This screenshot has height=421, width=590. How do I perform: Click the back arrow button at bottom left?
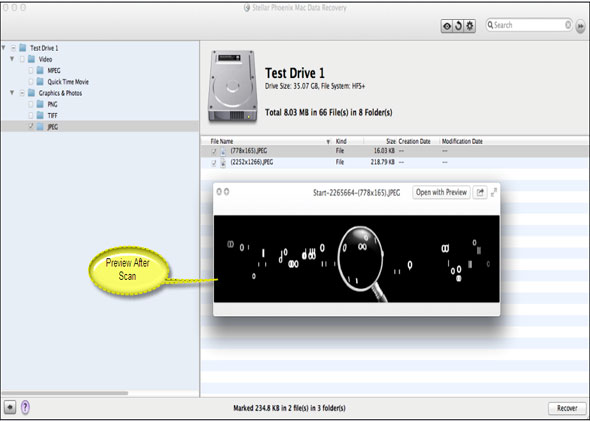pyautogui.click(x=10, y=407)
